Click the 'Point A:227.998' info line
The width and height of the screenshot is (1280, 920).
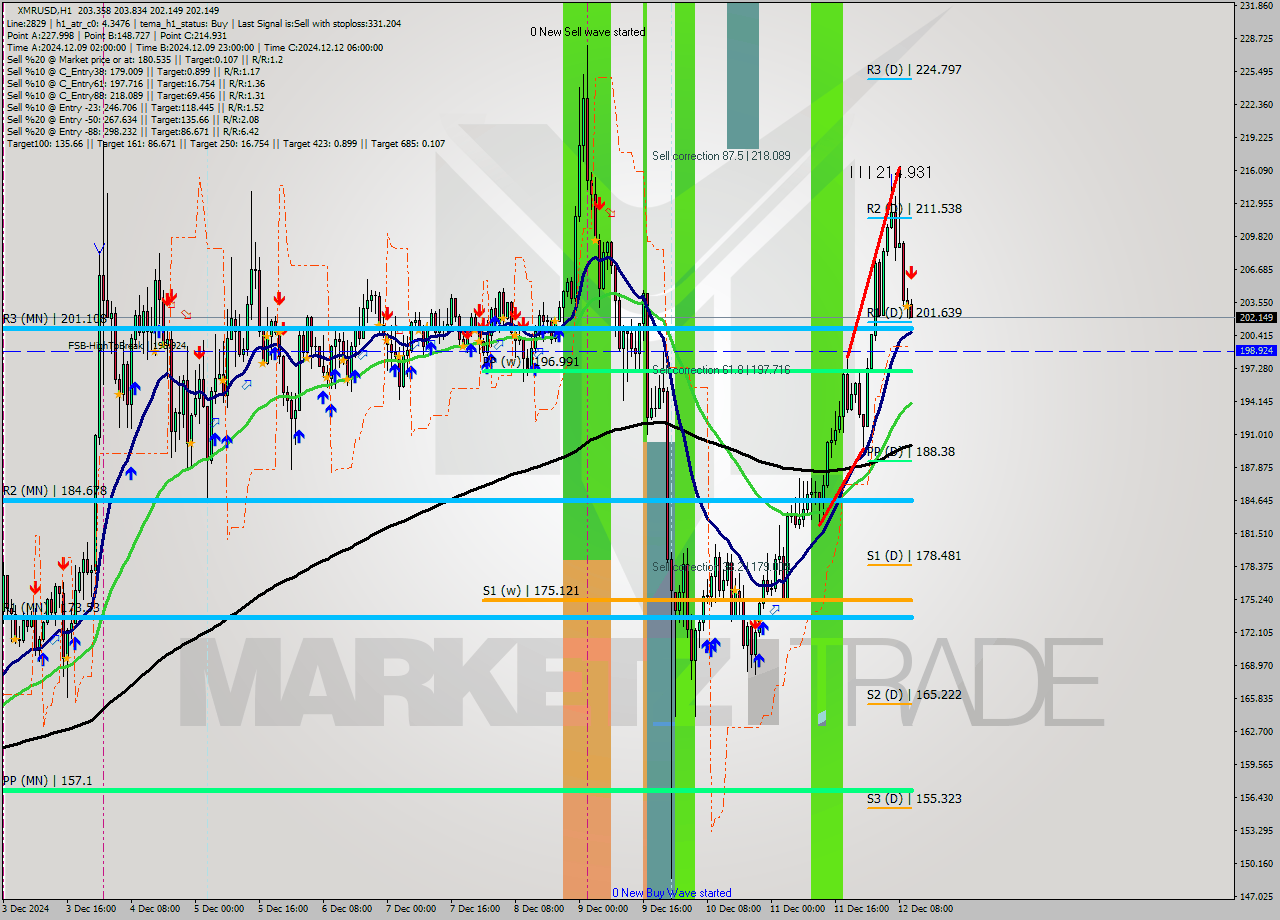(117, 35)
